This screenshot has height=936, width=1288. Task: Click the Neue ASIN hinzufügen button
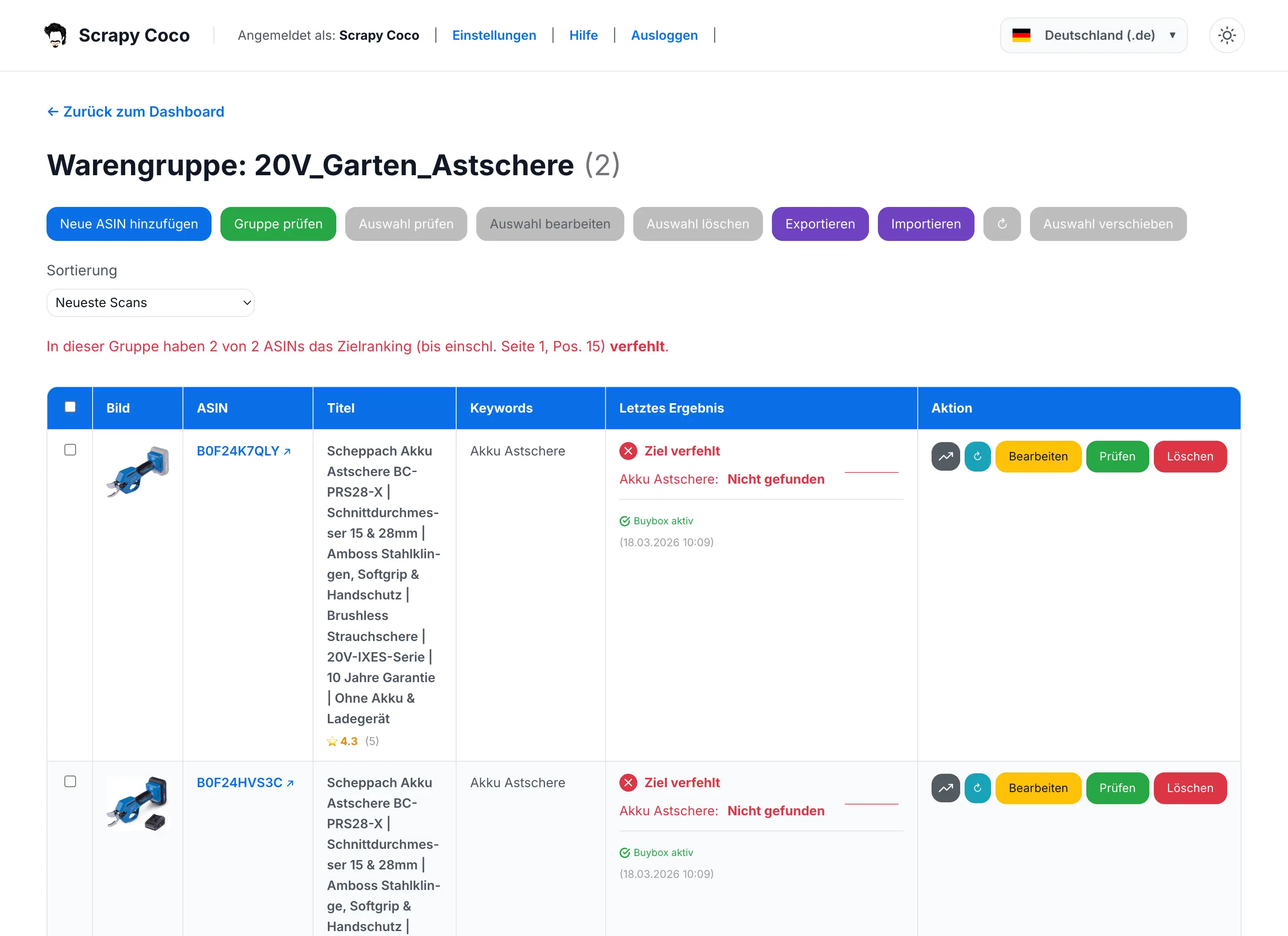129,223
